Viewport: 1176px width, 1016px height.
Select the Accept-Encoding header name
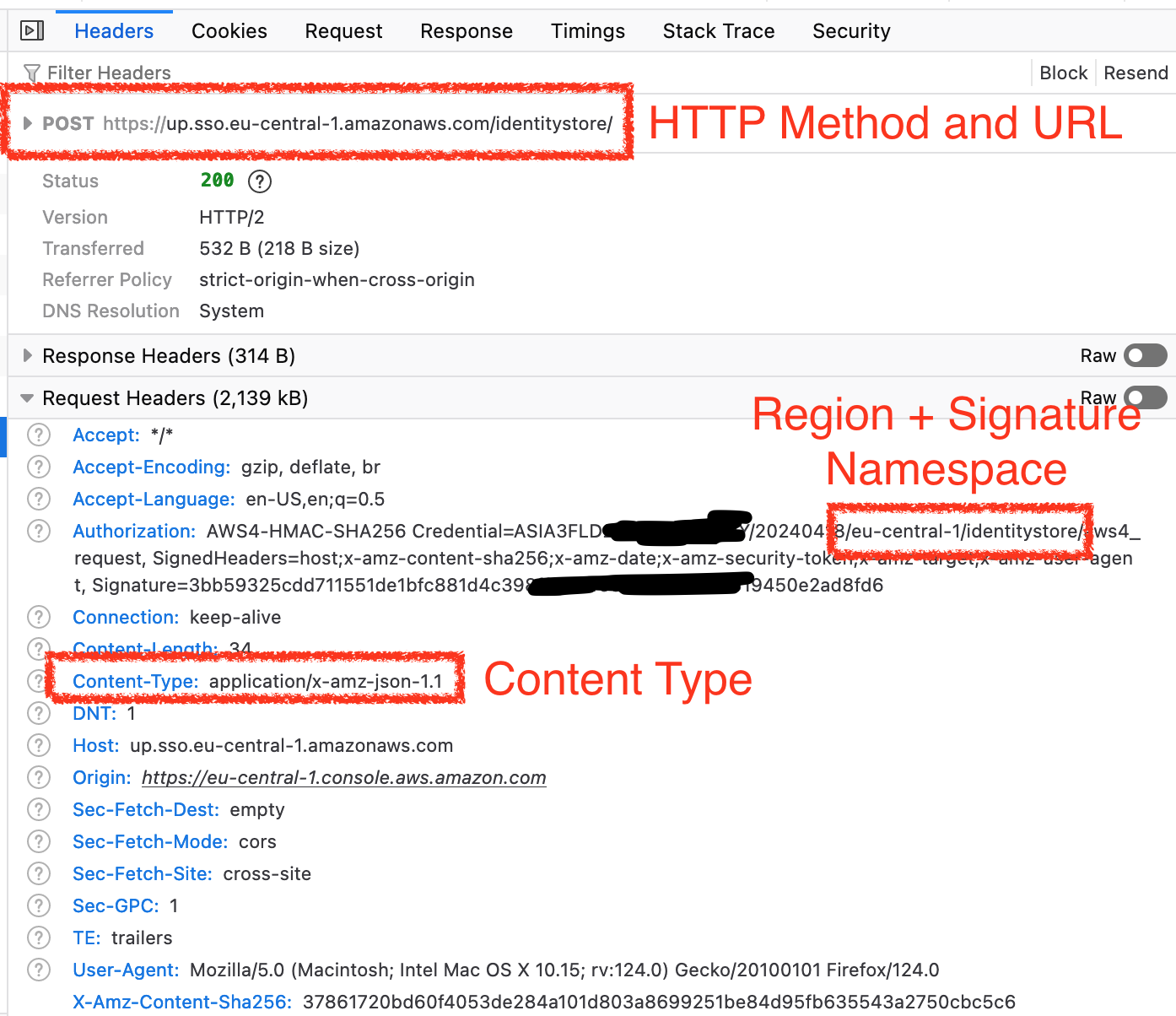[x=152, y=467]
